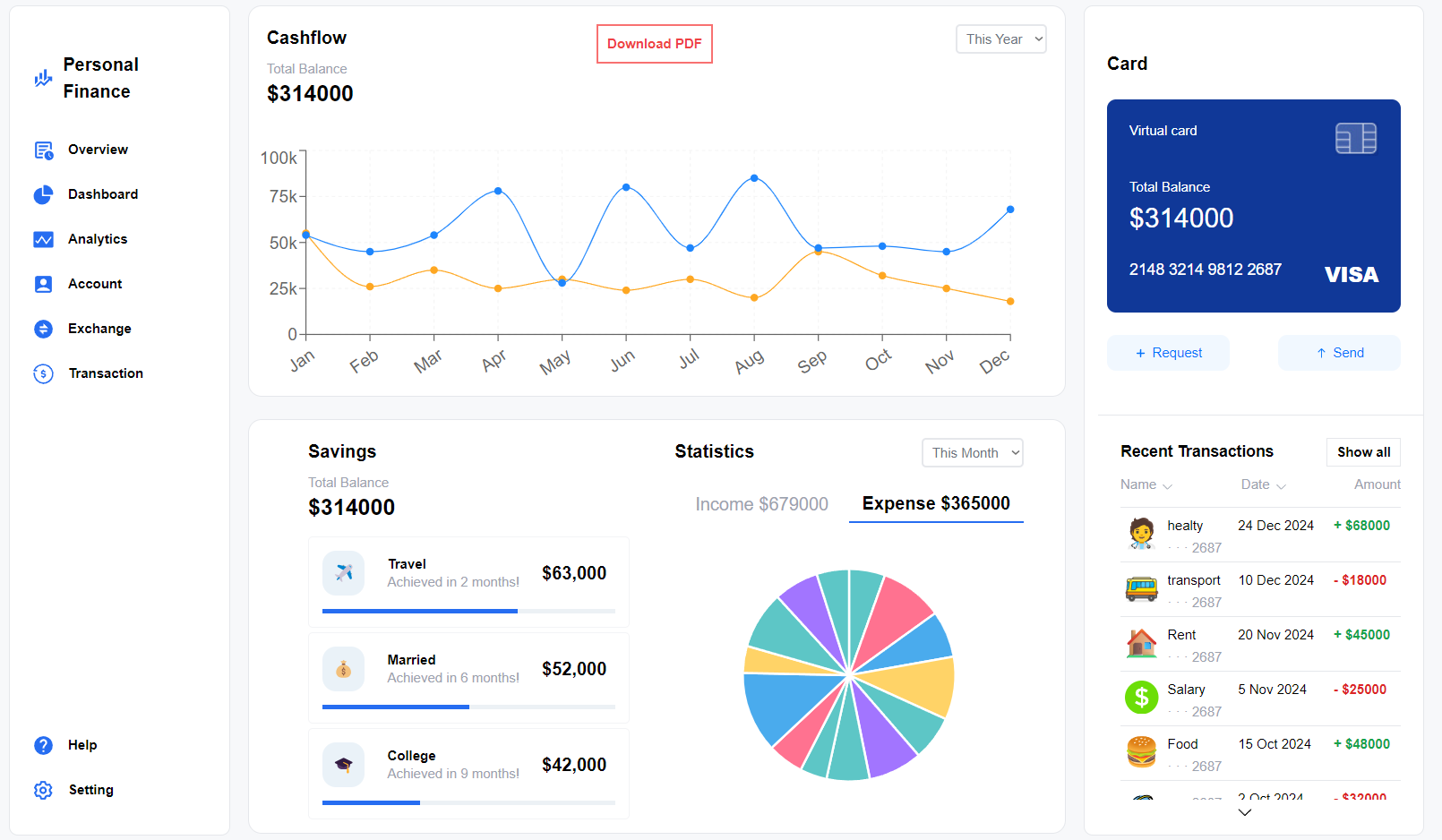Open the This Month dropdown
This screenshot has height=840, width=1442.
973,453
